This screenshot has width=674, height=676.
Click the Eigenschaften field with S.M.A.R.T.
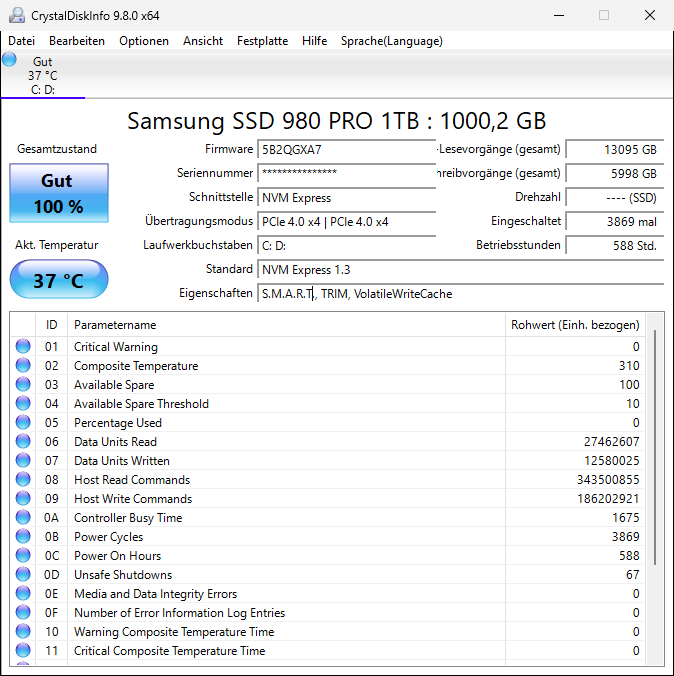tap(460, 294)
